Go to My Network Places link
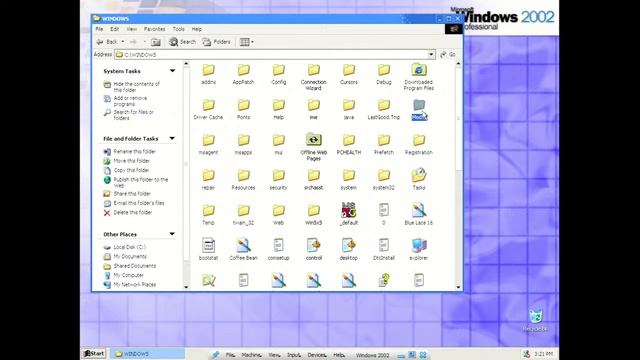This screenshot has height=360, width=640. [135, 284]
